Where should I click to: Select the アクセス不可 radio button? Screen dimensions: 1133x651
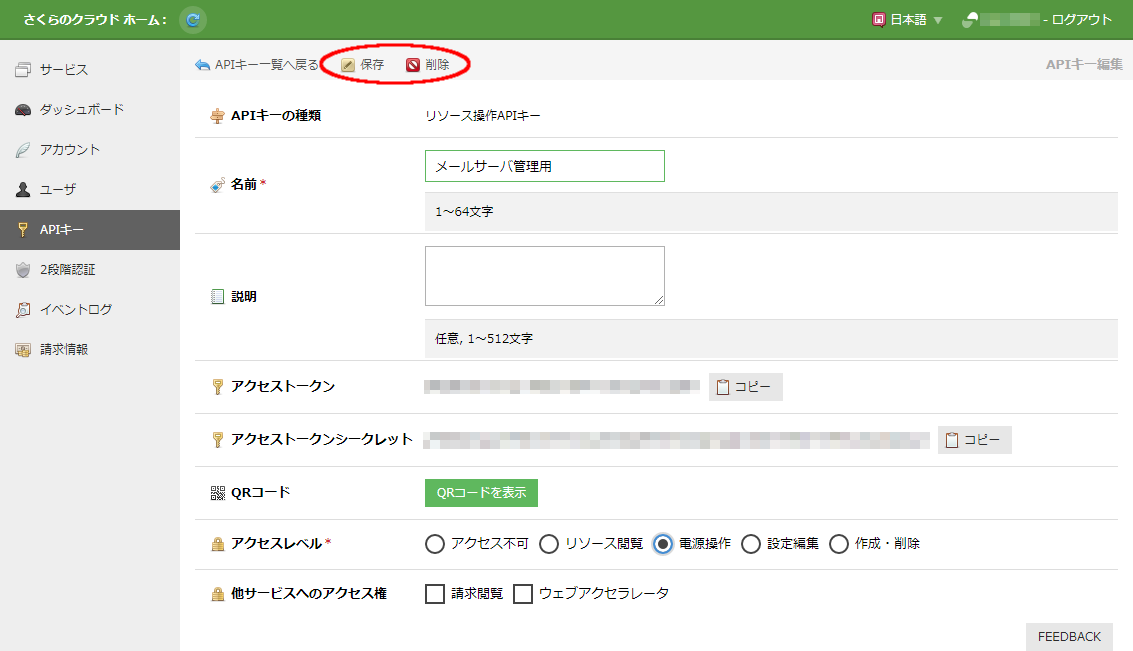click(x=435, y=544)
